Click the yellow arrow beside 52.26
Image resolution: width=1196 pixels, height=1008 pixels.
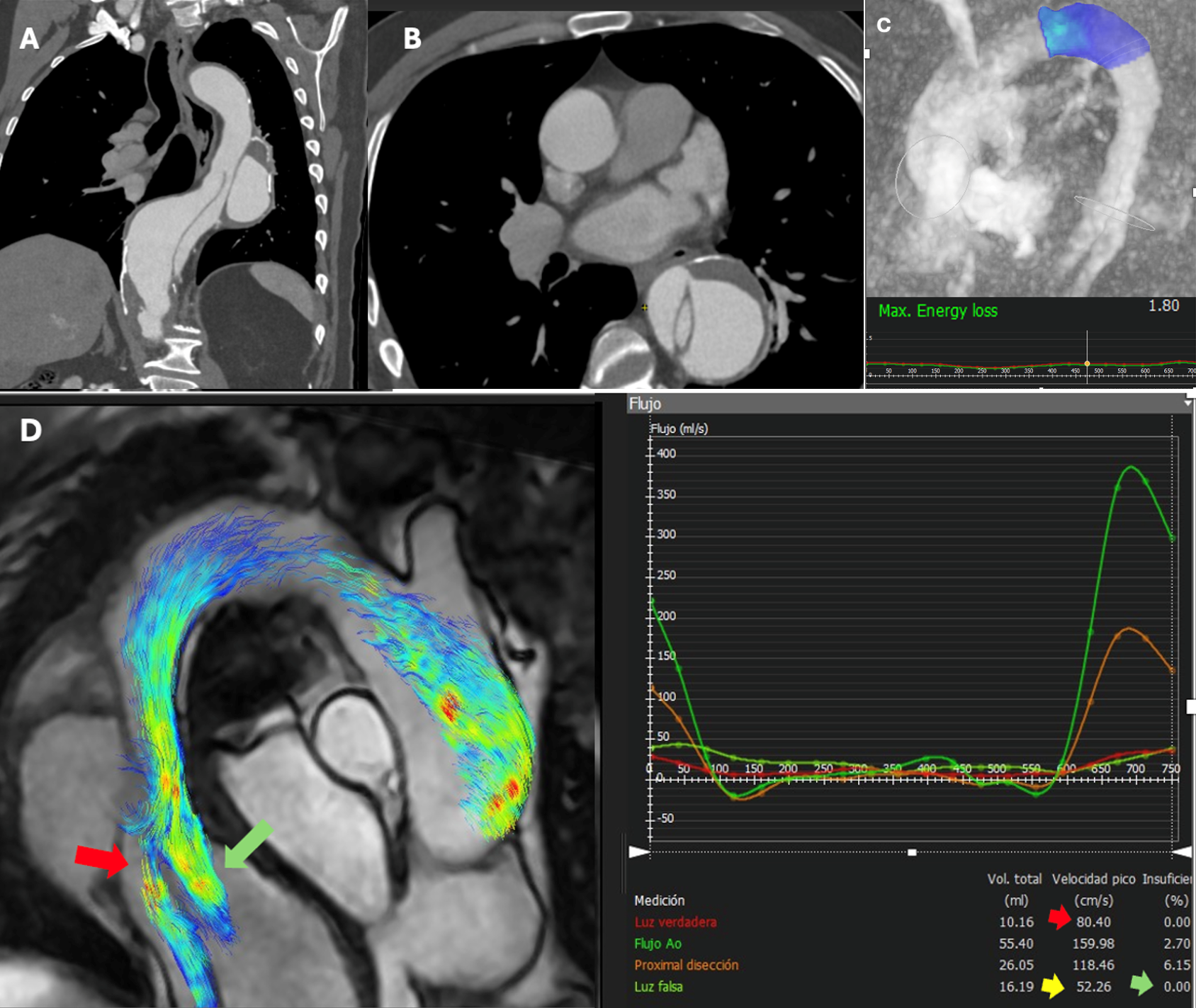[1052, 985]
